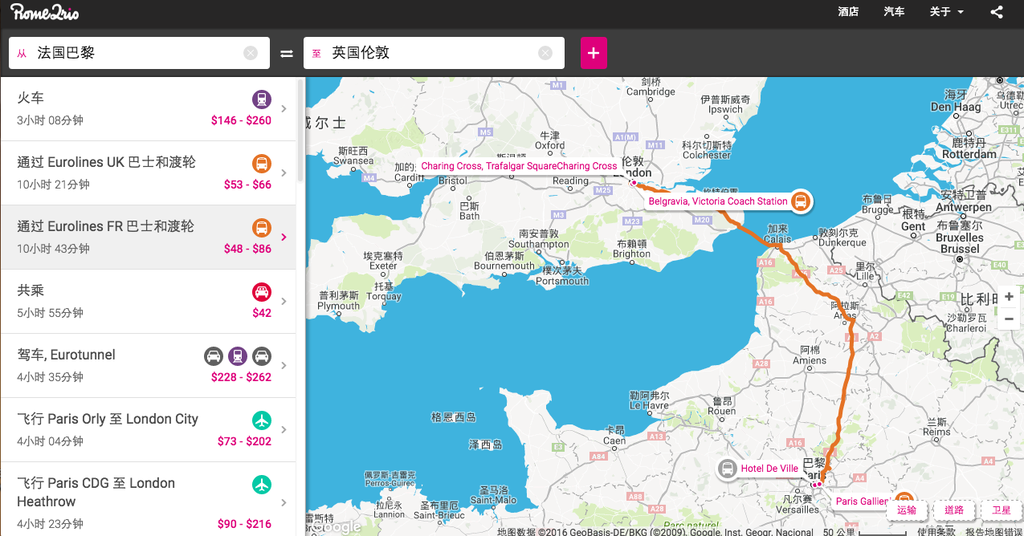Click the share icon in top bar

click(x=996, y=12)
